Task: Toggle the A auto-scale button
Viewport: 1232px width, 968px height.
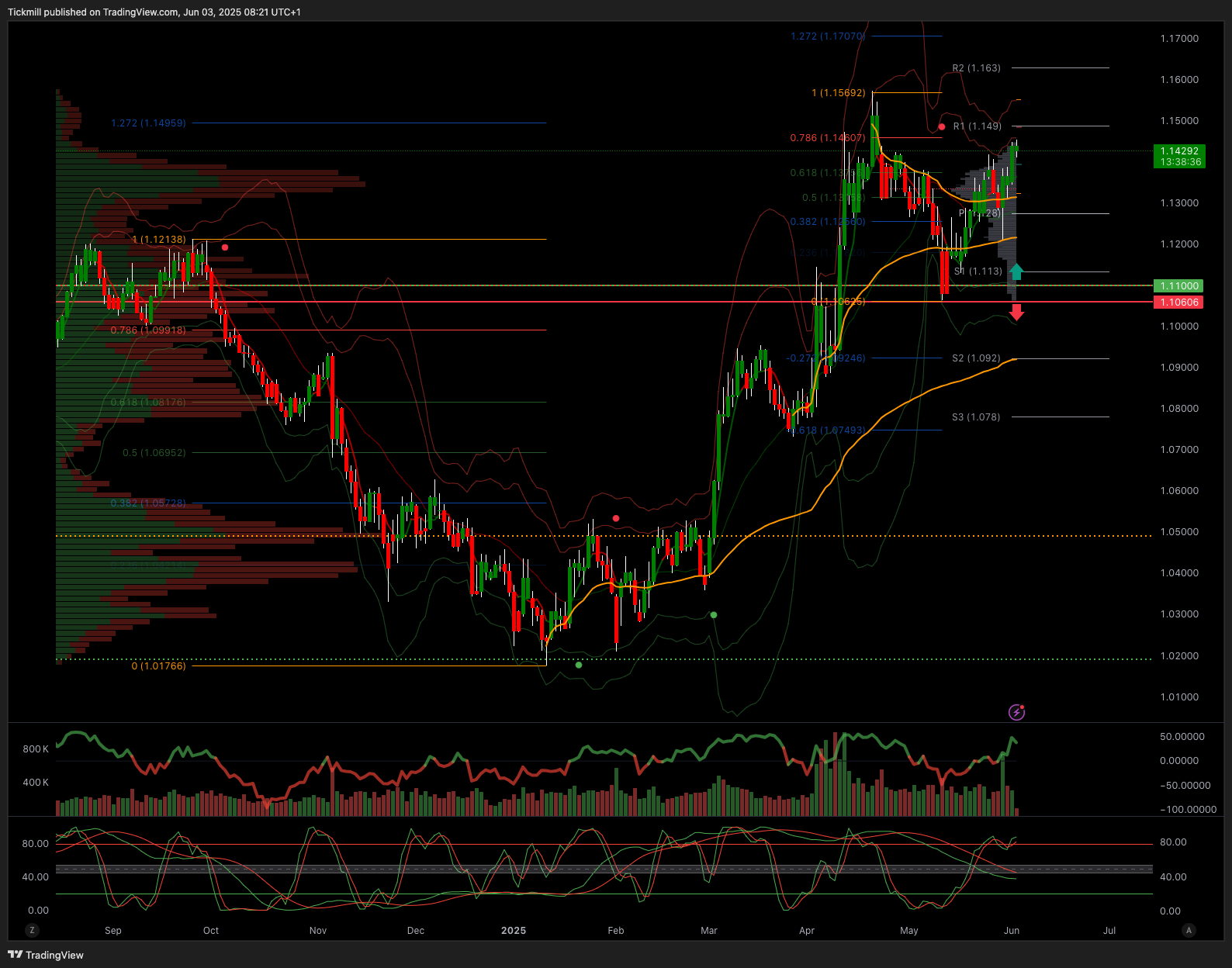Action: pos(1189,930)
